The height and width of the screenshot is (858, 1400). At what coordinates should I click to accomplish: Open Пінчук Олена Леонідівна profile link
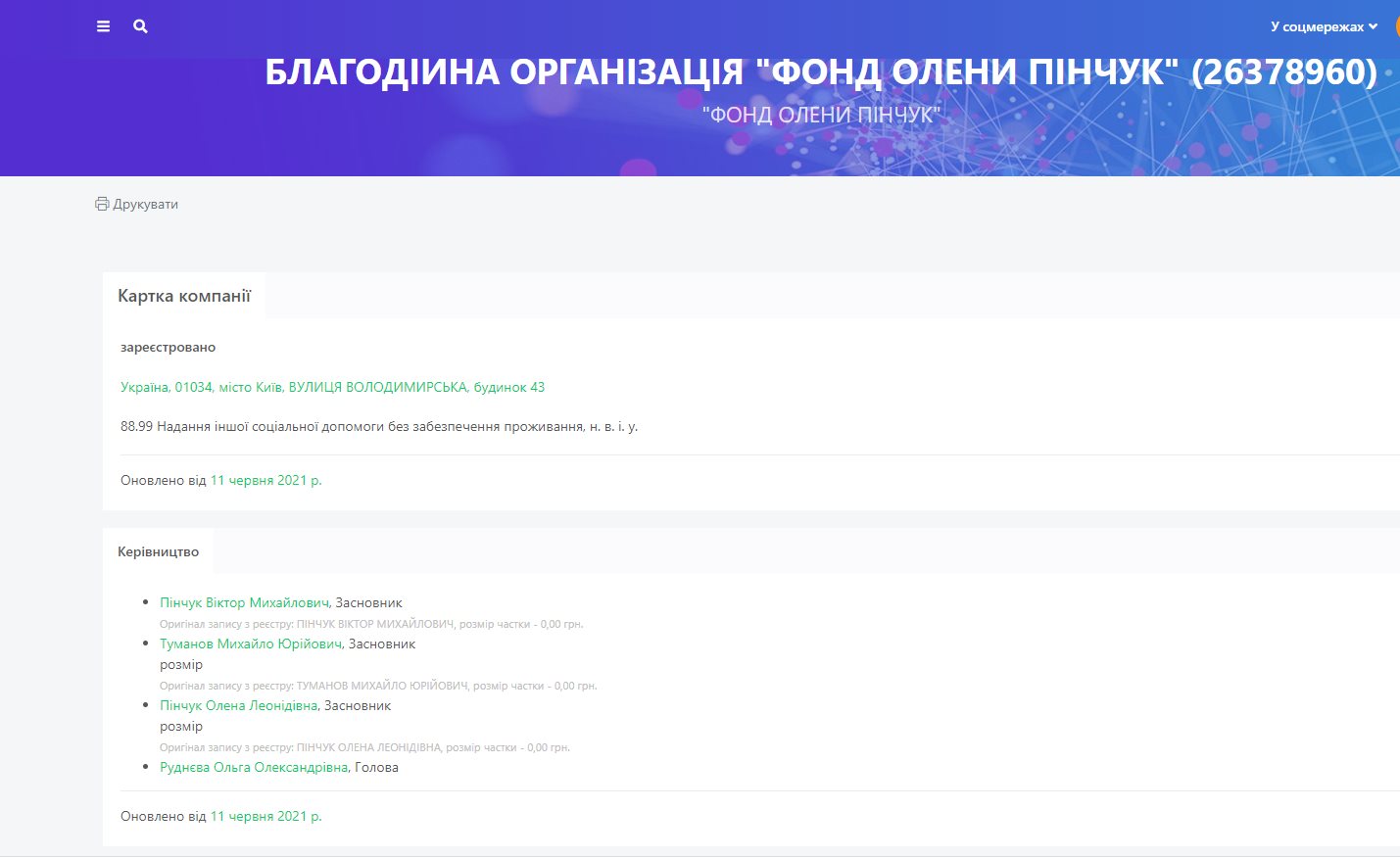pyautogui.click(x=238, y=705)
